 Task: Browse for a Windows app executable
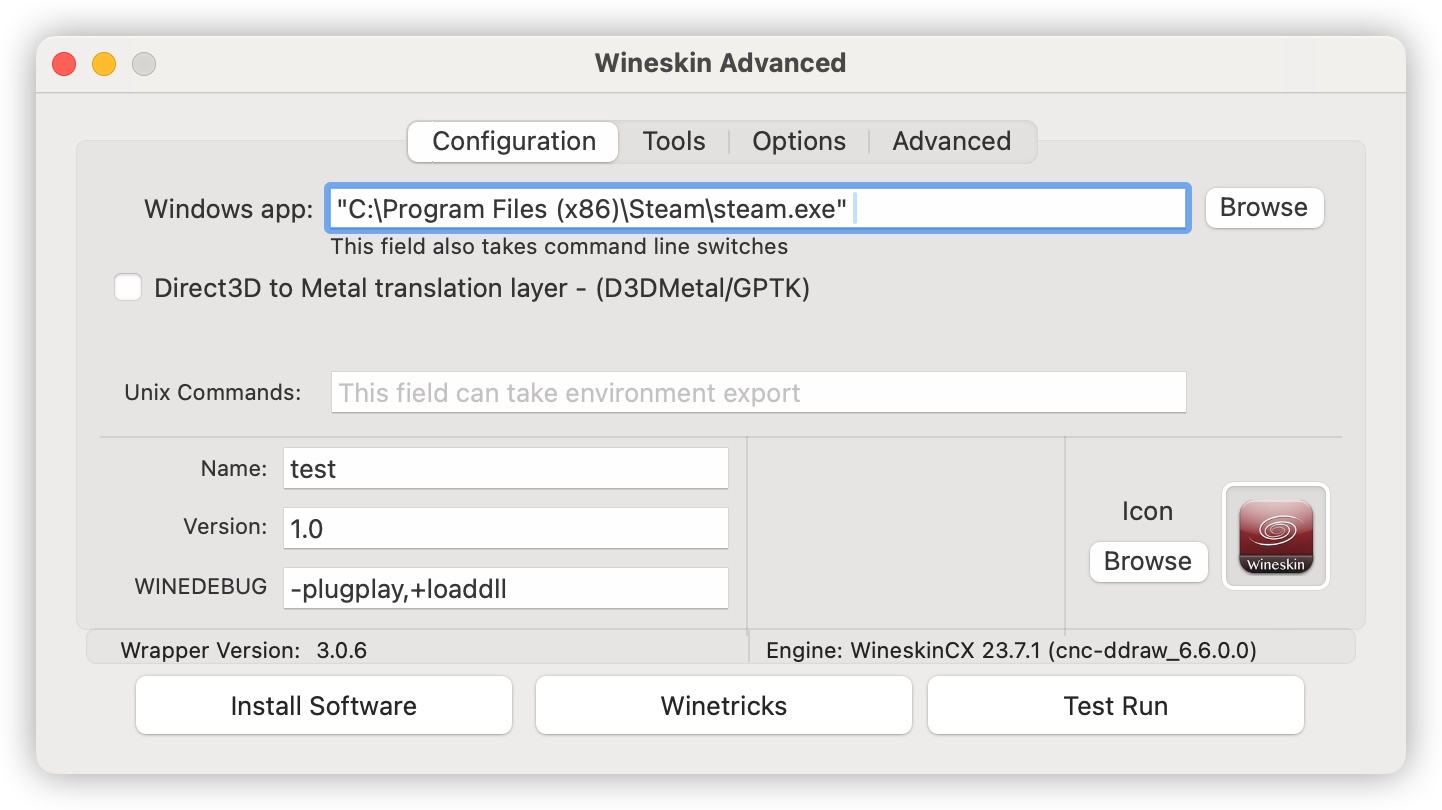1263,208
